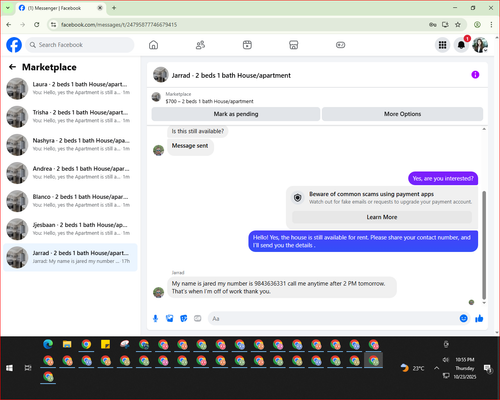Image resolution: width=500 pixels, height=400 pixels.
Task: Open Nashyra's conversation
Action: [x=70, y=145]
